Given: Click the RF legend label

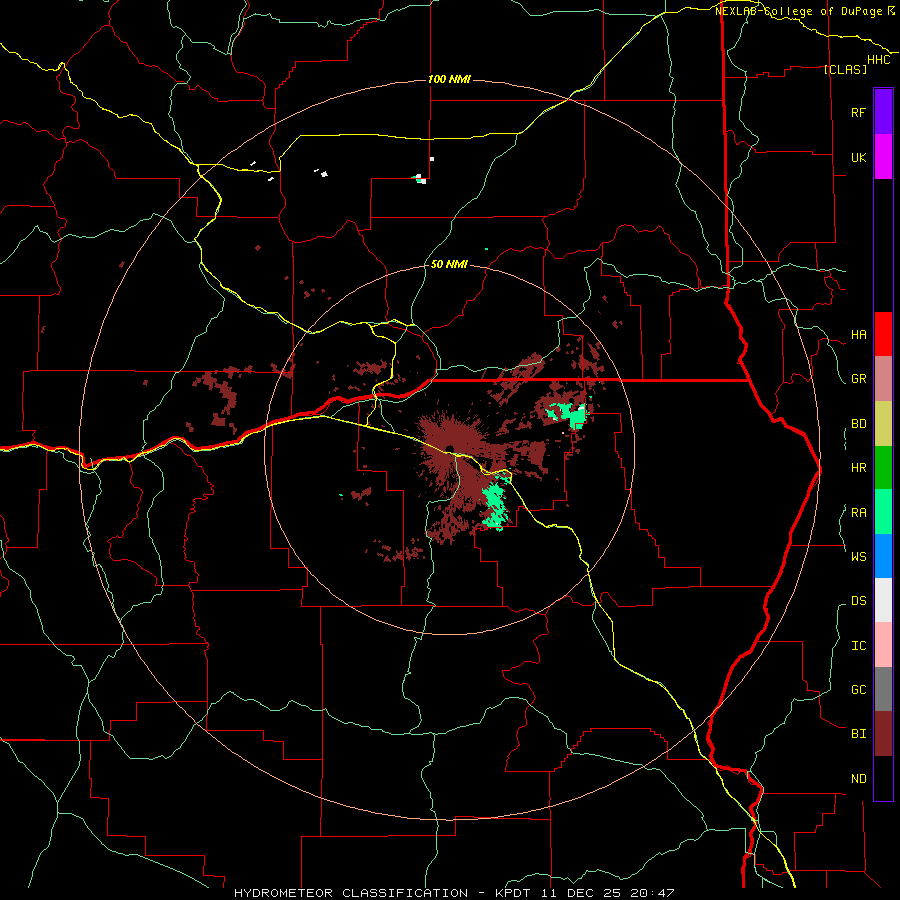Looking at the screenshot, I should (858, 112).
